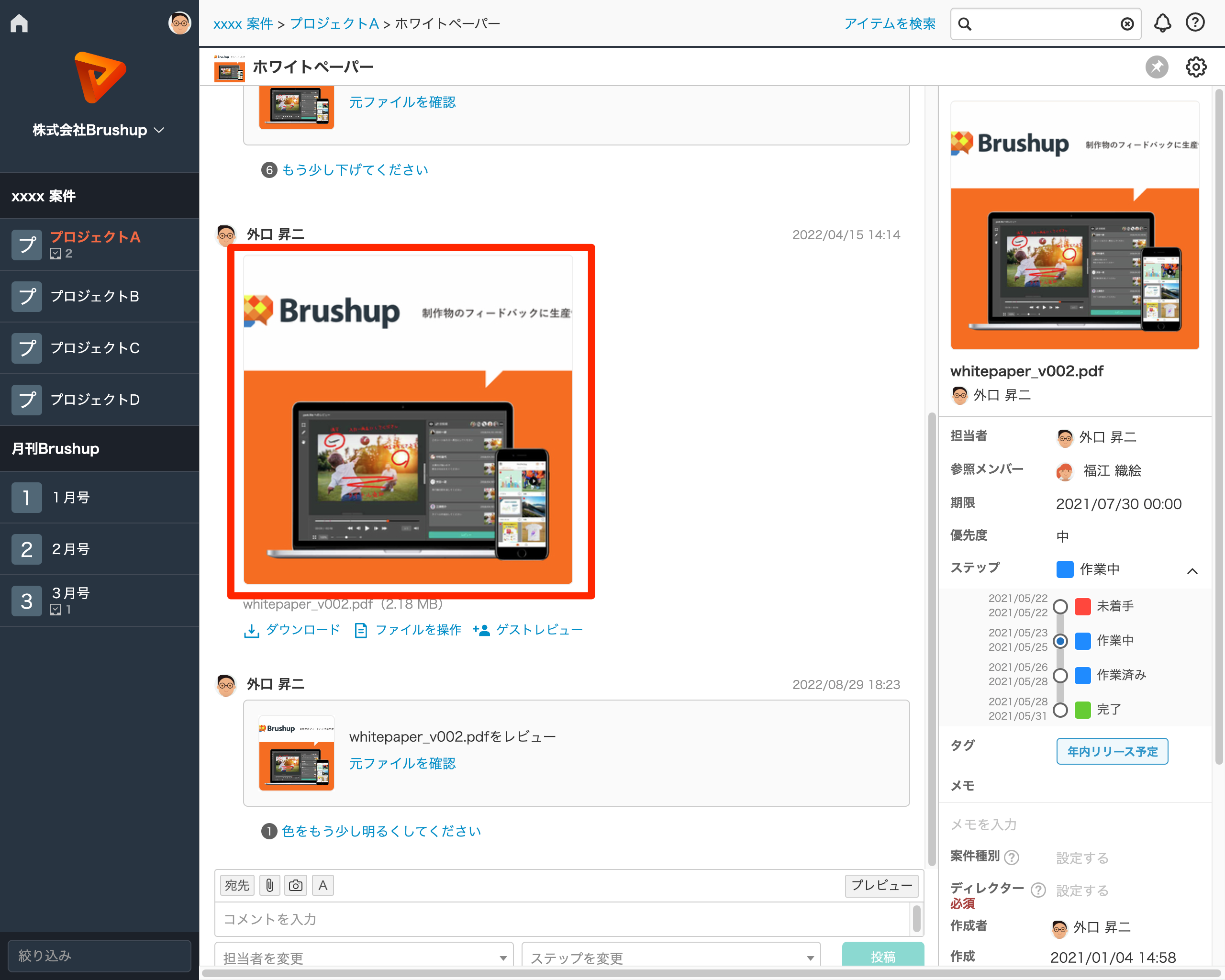Clear the search field with the X icon

pyautogui.click(x=1127, y=24)
